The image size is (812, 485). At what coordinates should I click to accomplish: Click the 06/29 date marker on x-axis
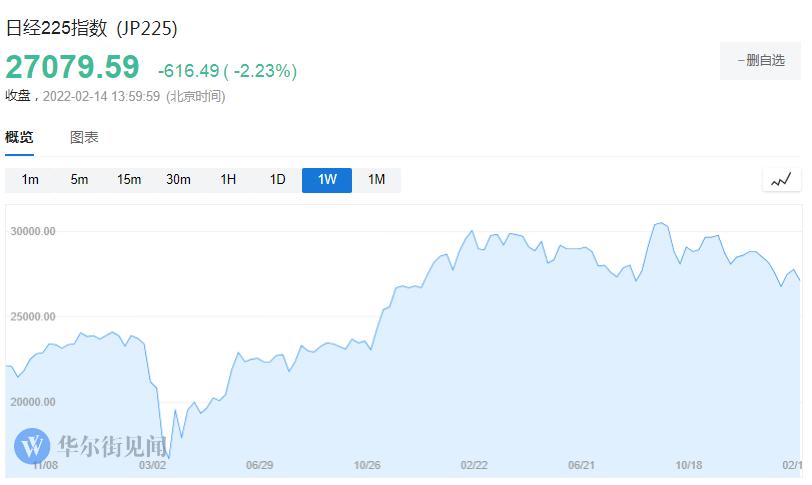pos(260,465)
